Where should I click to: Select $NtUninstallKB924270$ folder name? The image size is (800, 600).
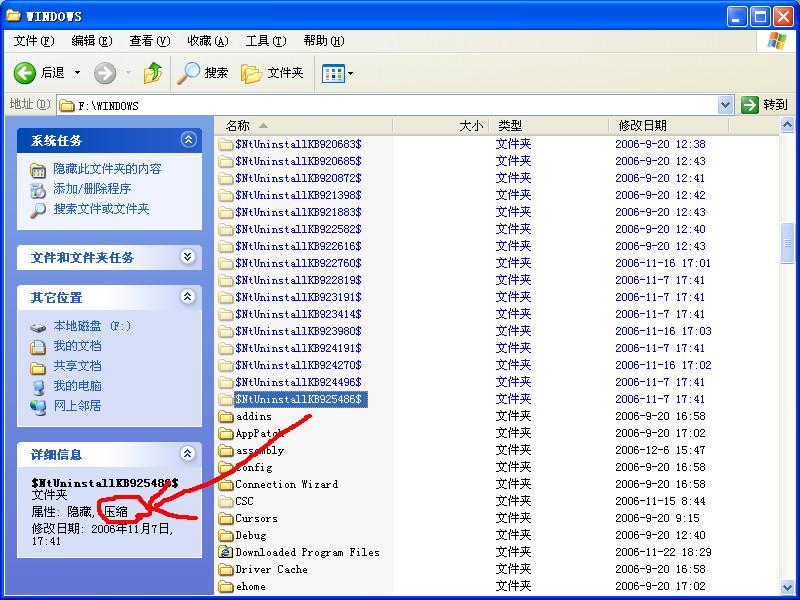click(298, 365)
